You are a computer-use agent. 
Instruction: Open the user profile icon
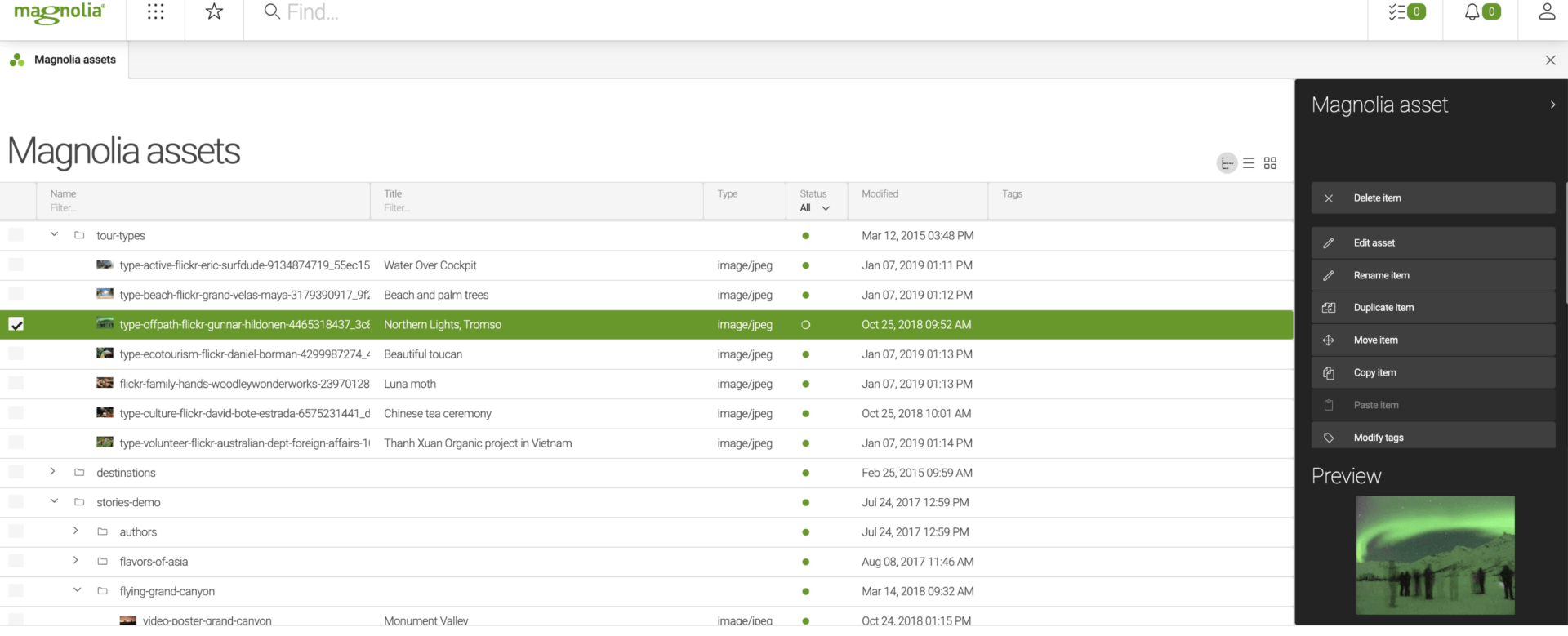1546,12
